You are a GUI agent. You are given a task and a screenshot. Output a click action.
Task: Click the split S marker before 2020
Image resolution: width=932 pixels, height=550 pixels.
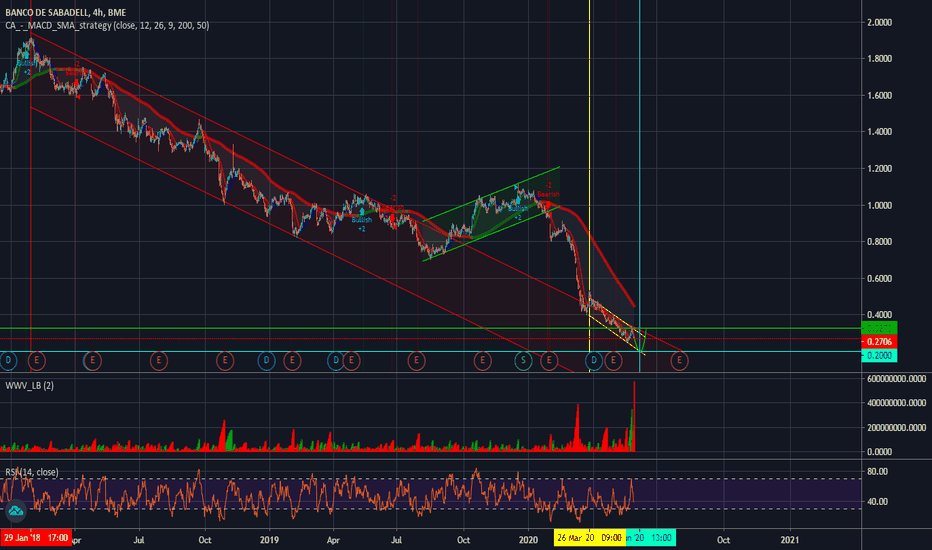point(524,360)
